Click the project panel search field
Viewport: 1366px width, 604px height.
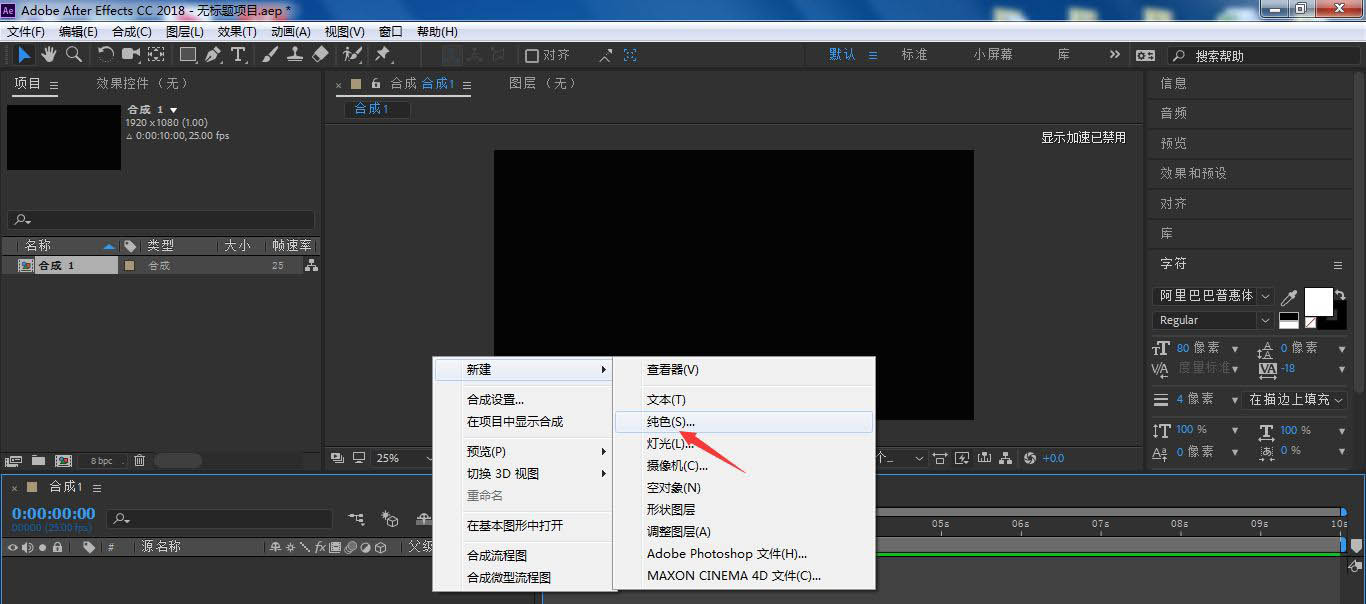point(161,220)
